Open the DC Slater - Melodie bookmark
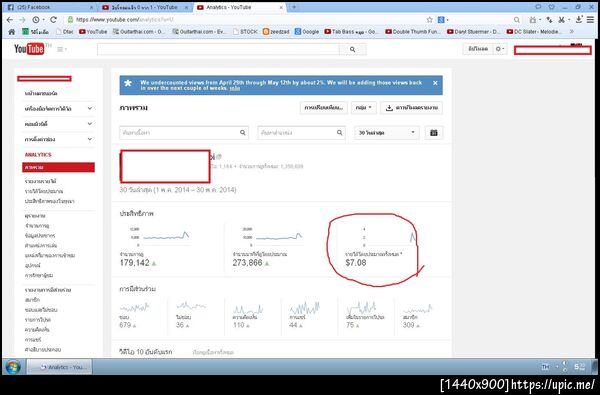Image resolution: width=600 pixels, height=395 pixels. 534,32
